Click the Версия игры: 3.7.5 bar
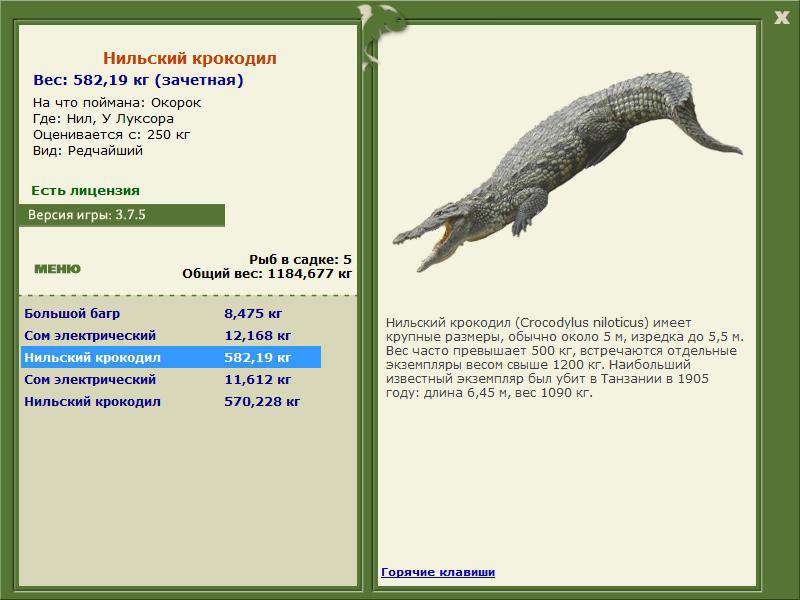Image resolution: width=800 pixels, height=600 pixels. pyautogui.click(x=122, y=215)
